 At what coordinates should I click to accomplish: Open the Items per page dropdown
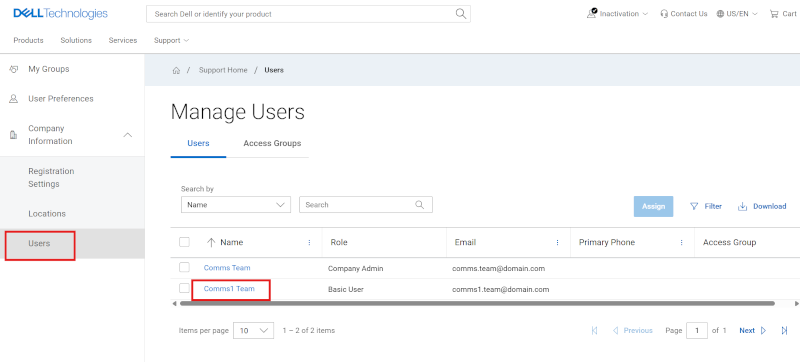pyautogui.click(x=254, y=330)
